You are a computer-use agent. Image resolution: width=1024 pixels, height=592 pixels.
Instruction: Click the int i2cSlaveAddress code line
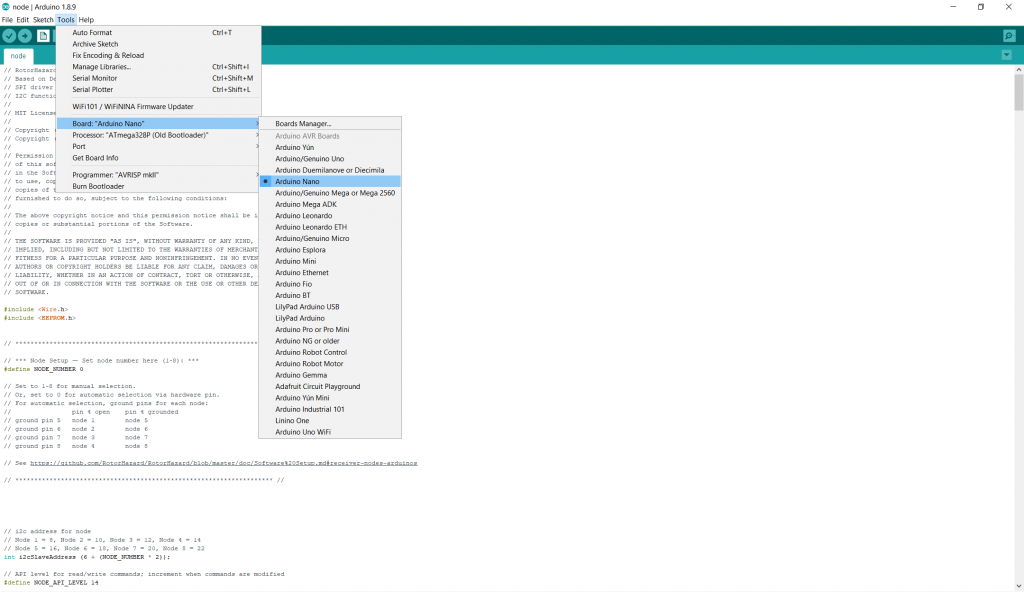pyautogui.click(x=87, y=557)
